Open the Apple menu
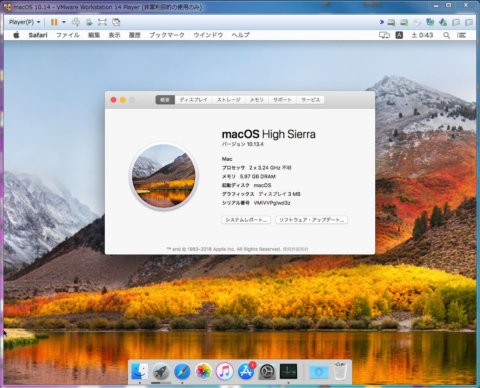Image resolution: width=480 pixels, height=388 pixels. tap(16, 35)
